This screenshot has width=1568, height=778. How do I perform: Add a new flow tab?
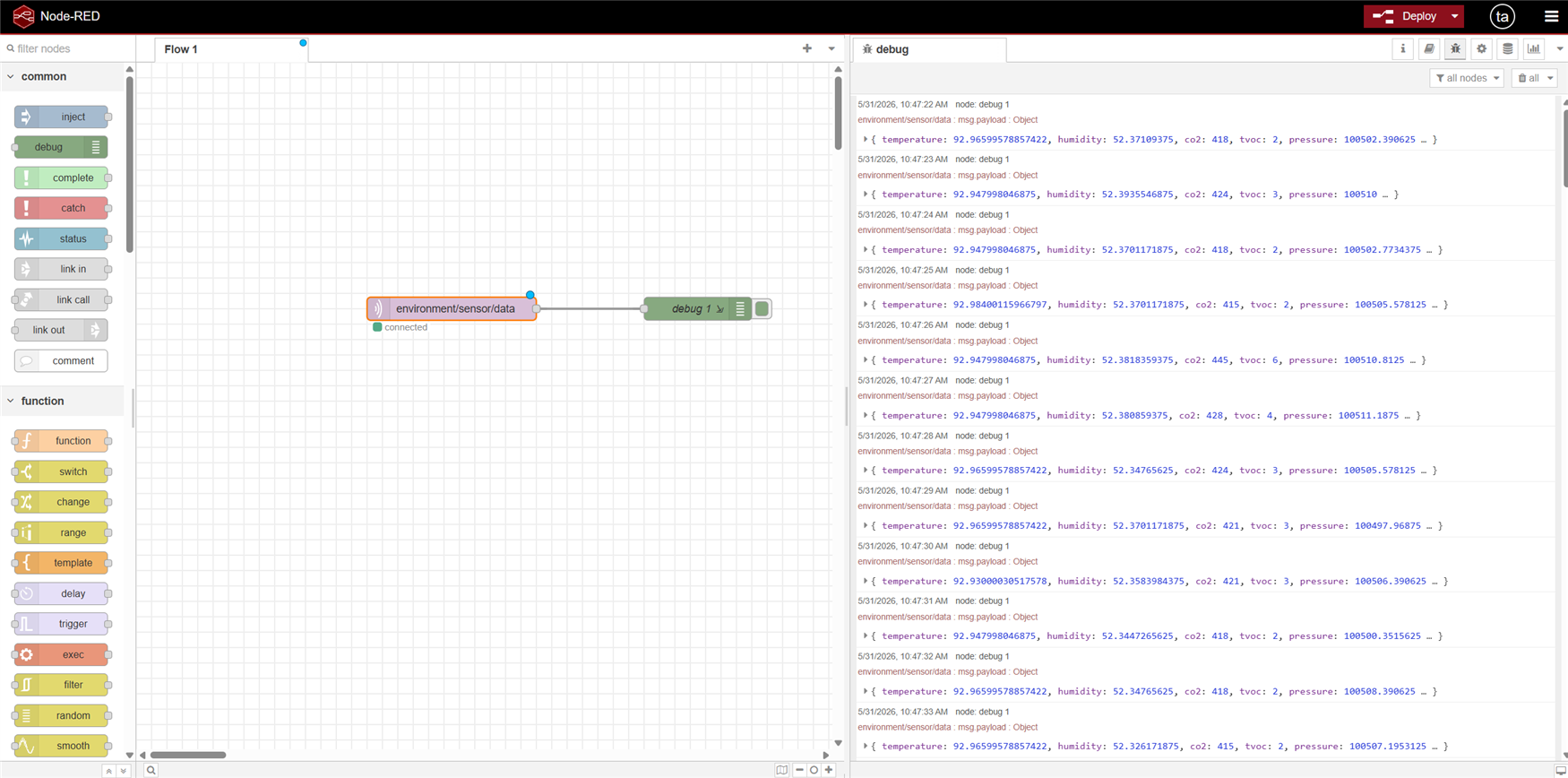click(807, 48)
